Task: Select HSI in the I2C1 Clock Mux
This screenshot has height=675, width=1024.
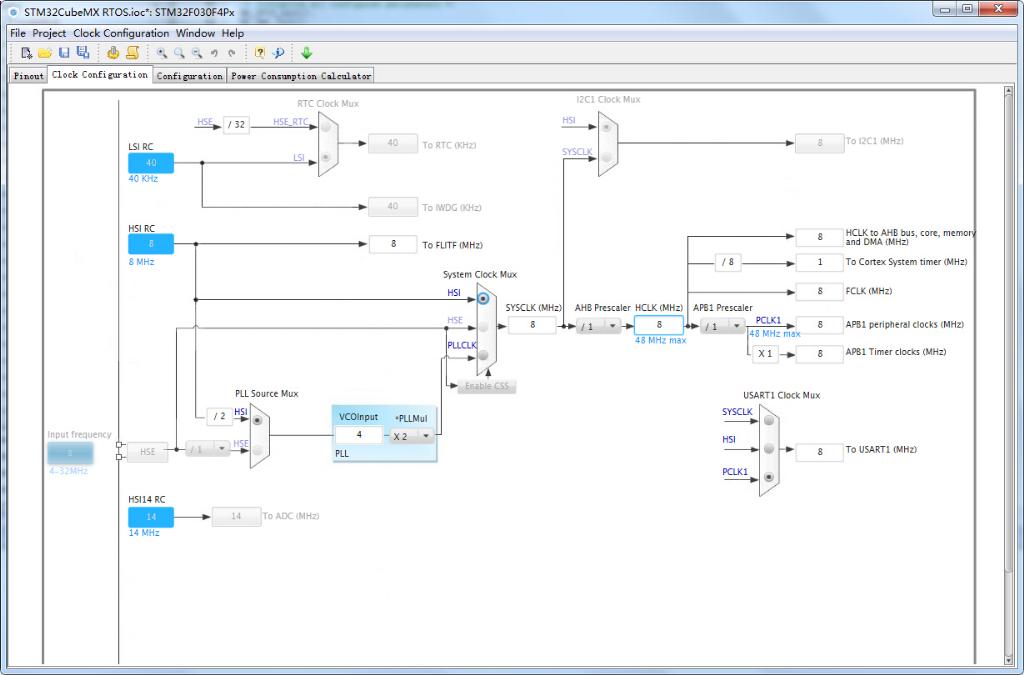Action: (607, 127)
